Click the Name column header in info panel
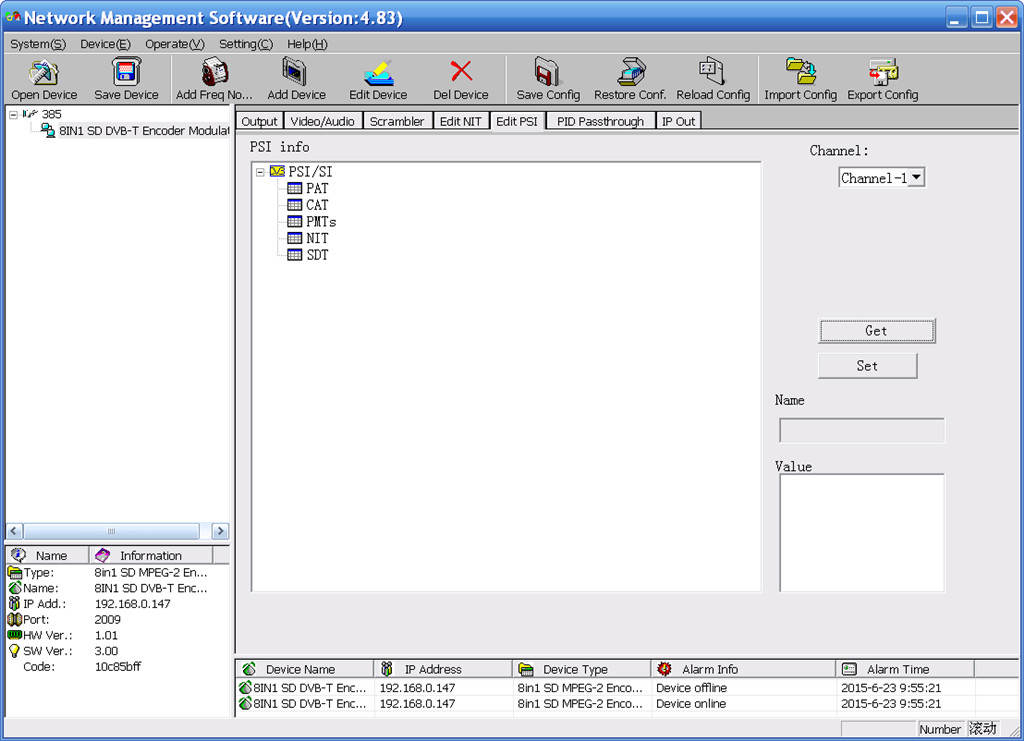 coord(47,555)
